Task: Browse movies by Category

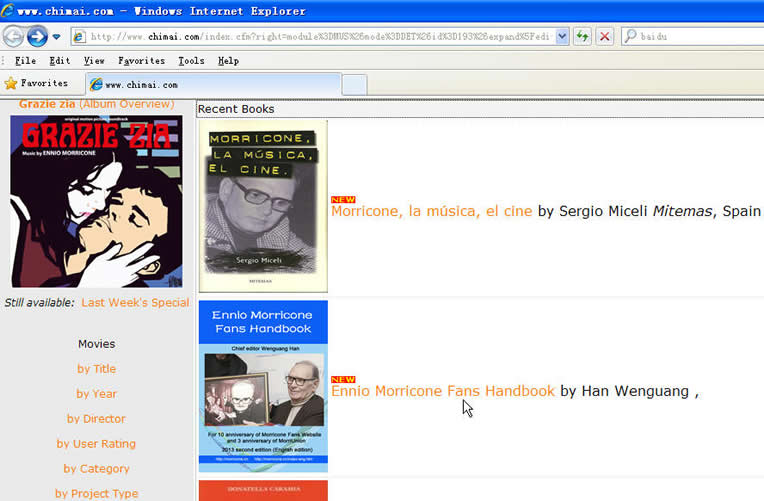Action: coord(96,469)
